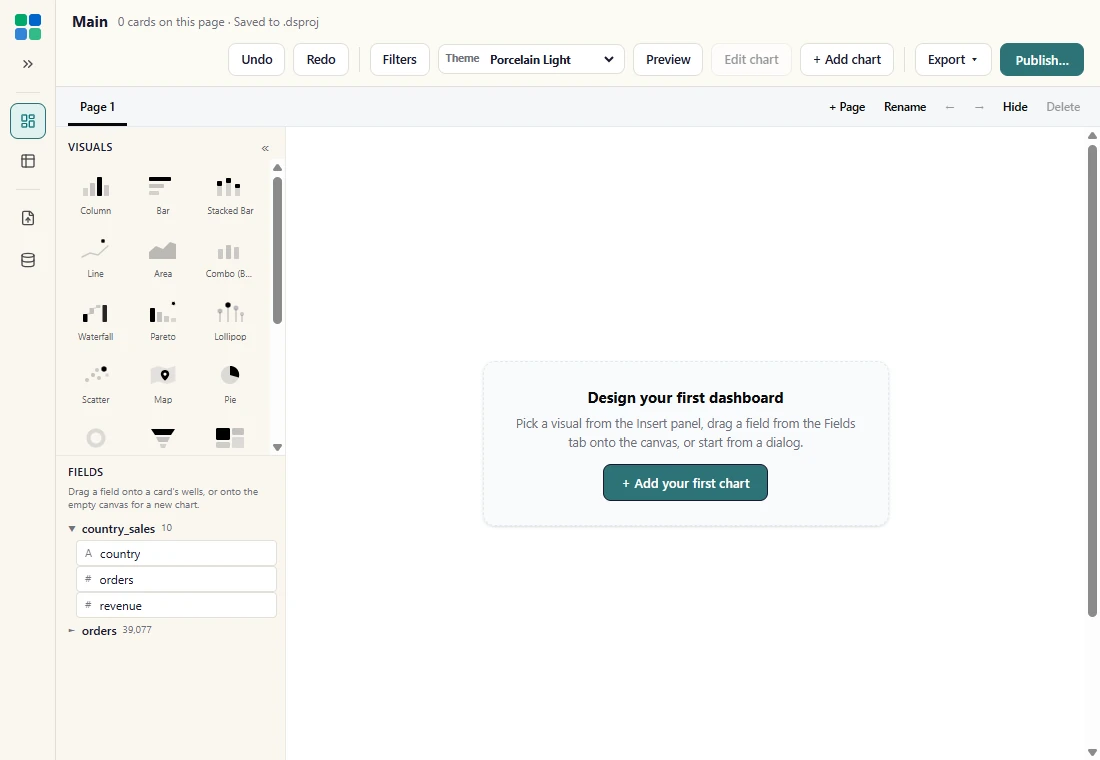Add a new page with + Page

[x=847, y=107]
